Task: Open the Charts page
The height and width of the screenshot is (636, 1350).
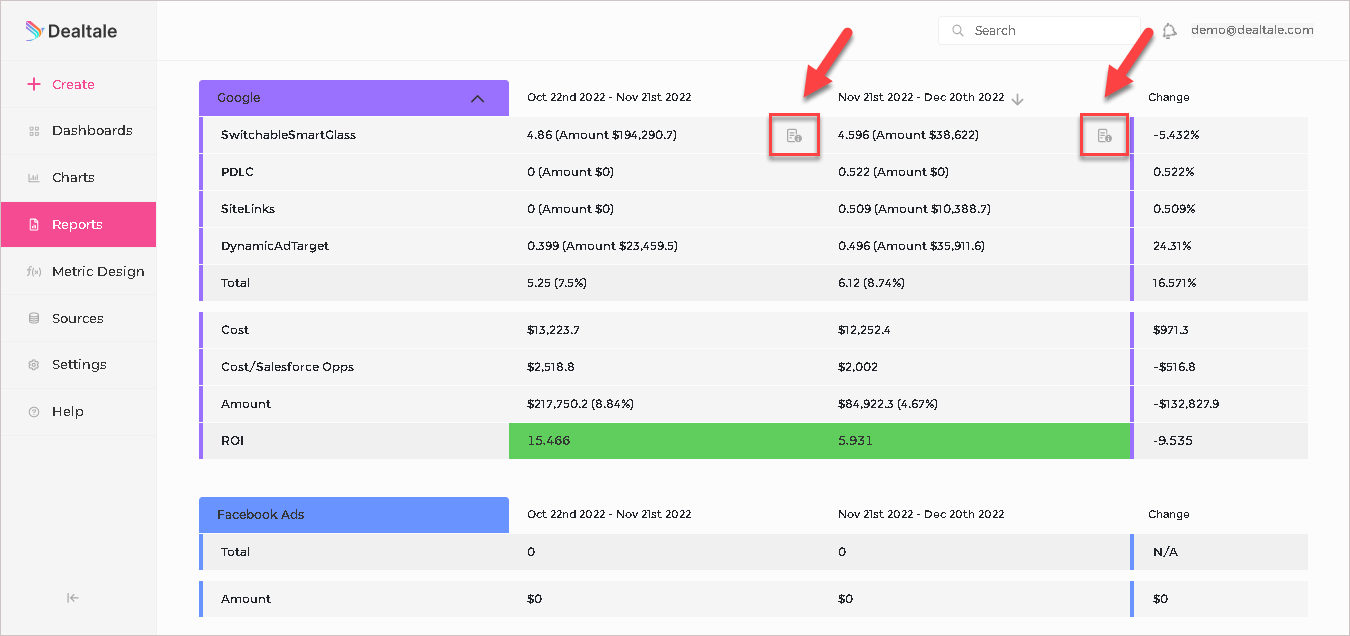Action: tap(78, 178)
